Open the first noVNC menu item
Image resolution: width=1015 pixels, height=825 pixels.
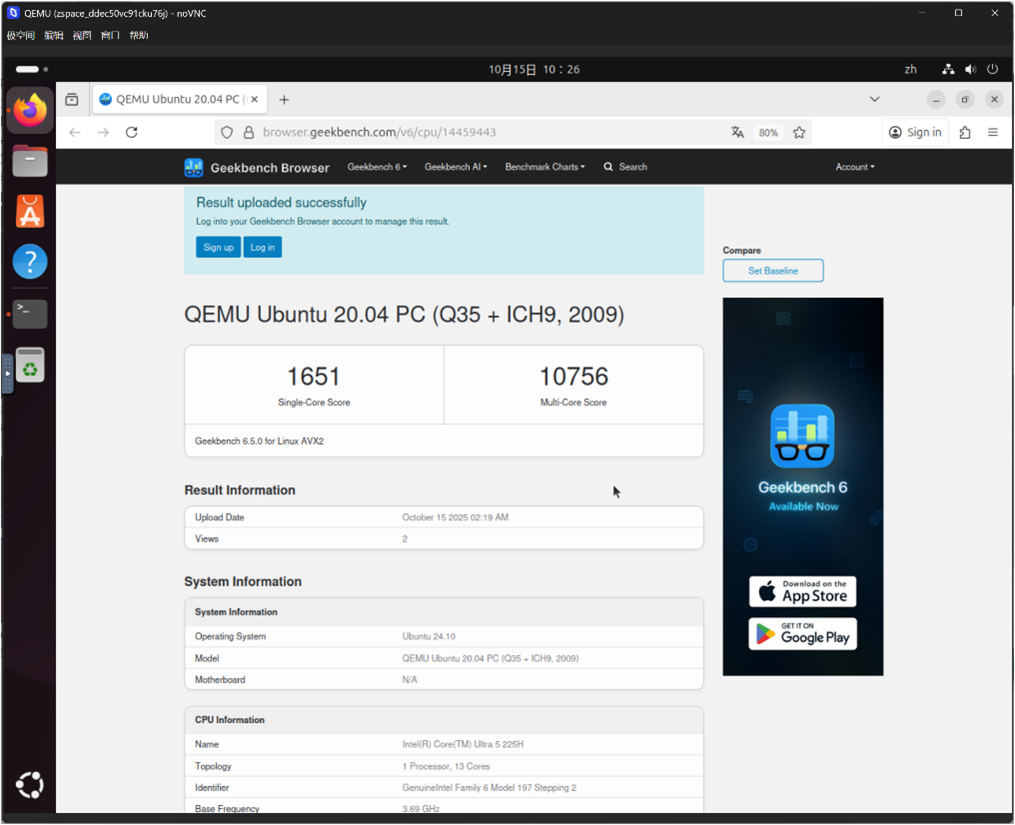pos(20,36)
